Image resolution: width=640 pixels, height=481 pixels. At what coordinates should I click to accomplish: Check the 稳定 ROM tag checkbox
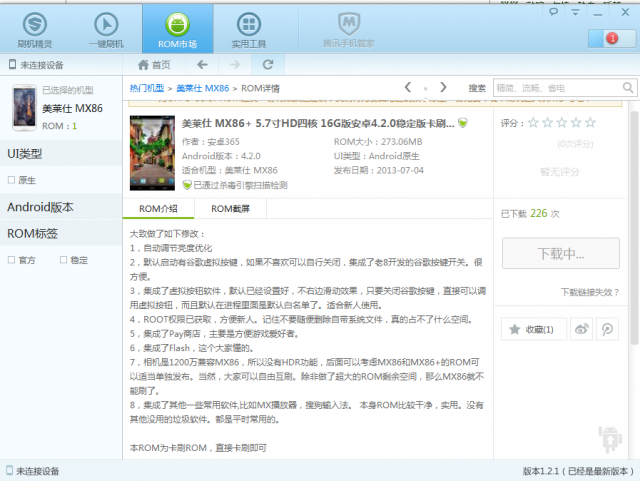[63, 260]
